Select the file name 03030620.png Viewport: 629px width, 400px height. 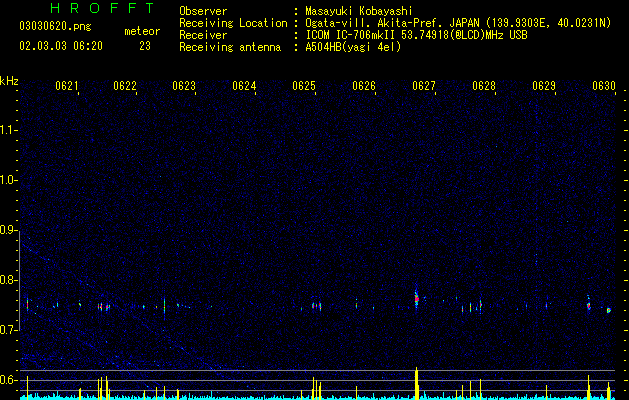click(55, 27)
